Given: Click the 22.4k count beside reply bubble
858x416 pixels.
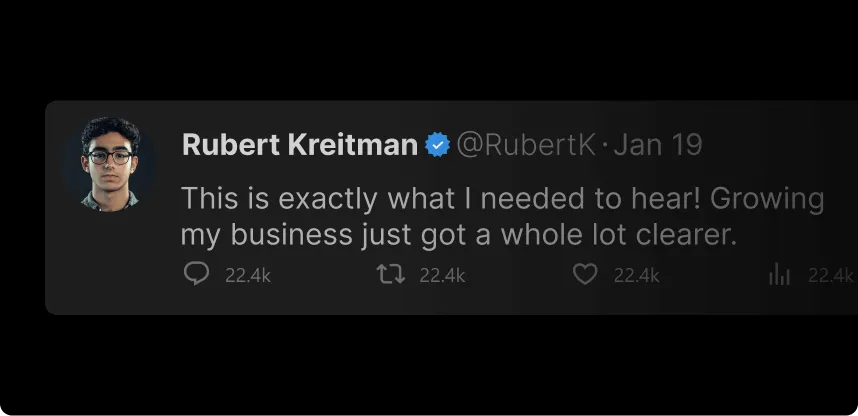Looking at the screenshot, I should [248, 275].
